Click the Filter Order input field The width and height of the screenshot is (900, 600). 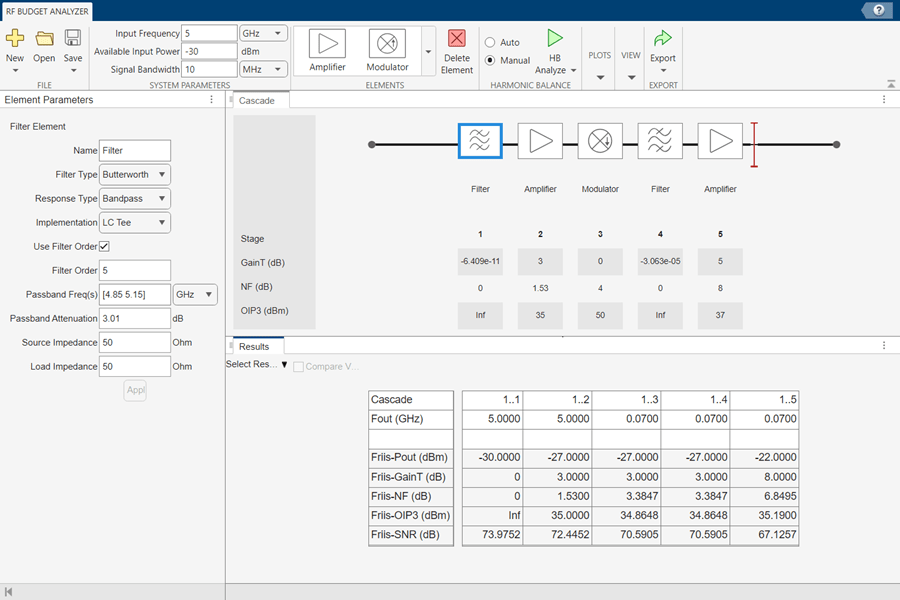134,270
